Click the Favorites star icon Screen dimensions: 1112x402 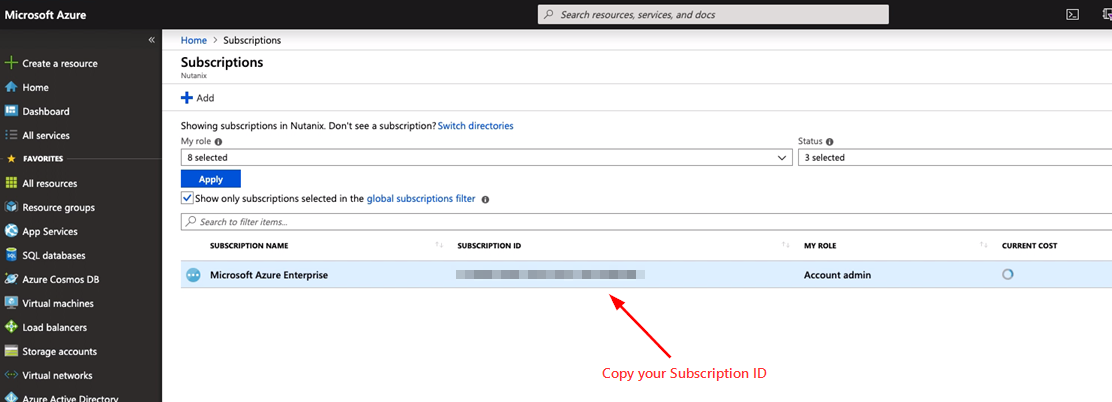[x=11, y=159]
